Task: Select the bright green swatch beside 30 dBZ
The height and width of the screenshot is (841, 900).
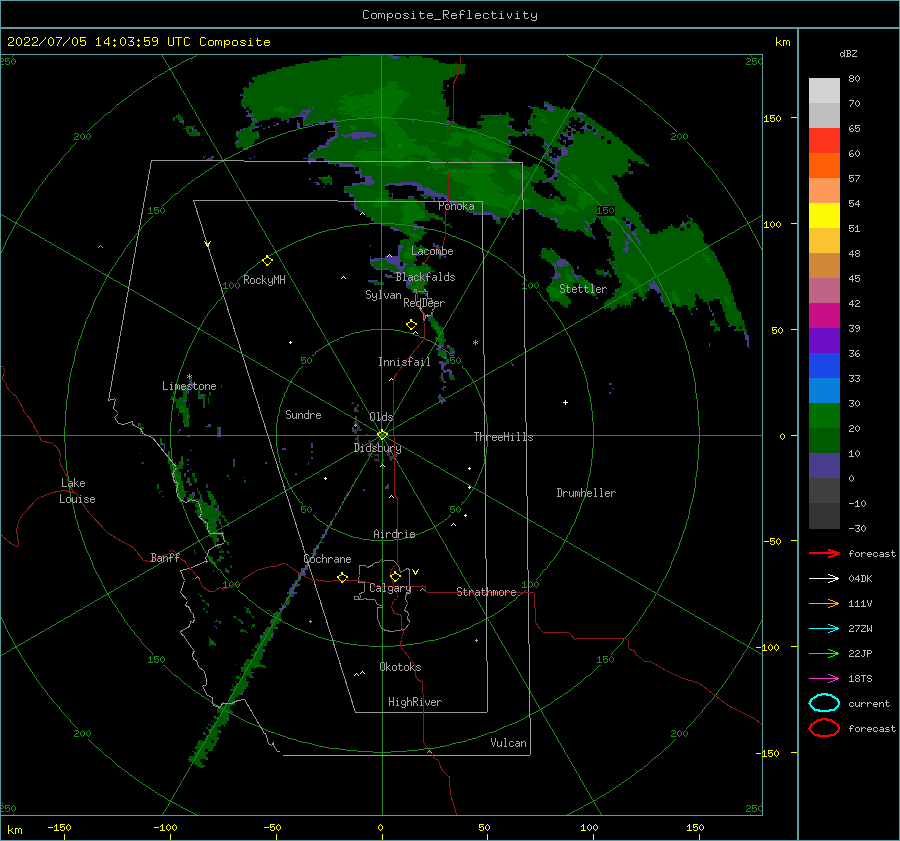Action: 824,416
